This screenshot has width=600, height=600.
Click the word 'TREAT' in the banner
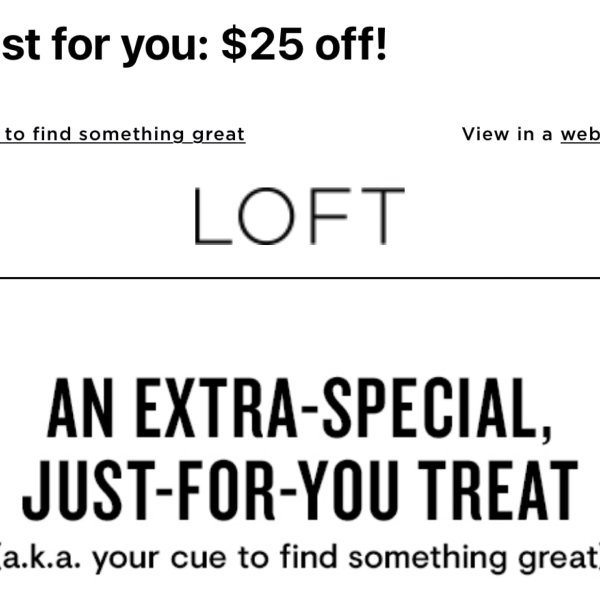click(x=498, y=490)
